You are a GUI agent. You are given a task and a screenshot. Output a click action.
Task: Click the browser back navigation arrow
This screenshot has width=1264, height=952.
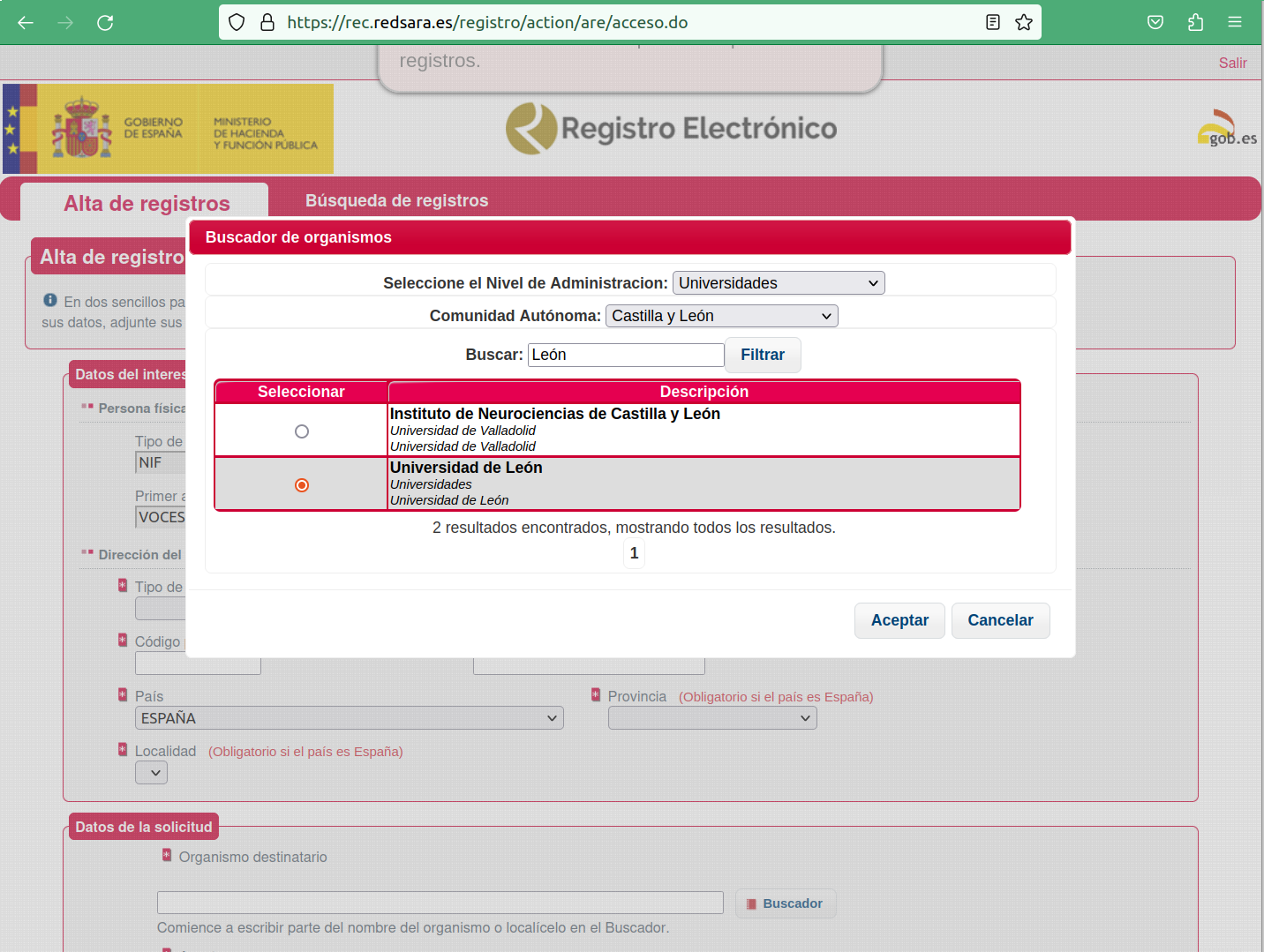pyautogui.click(x=25, y=22)
